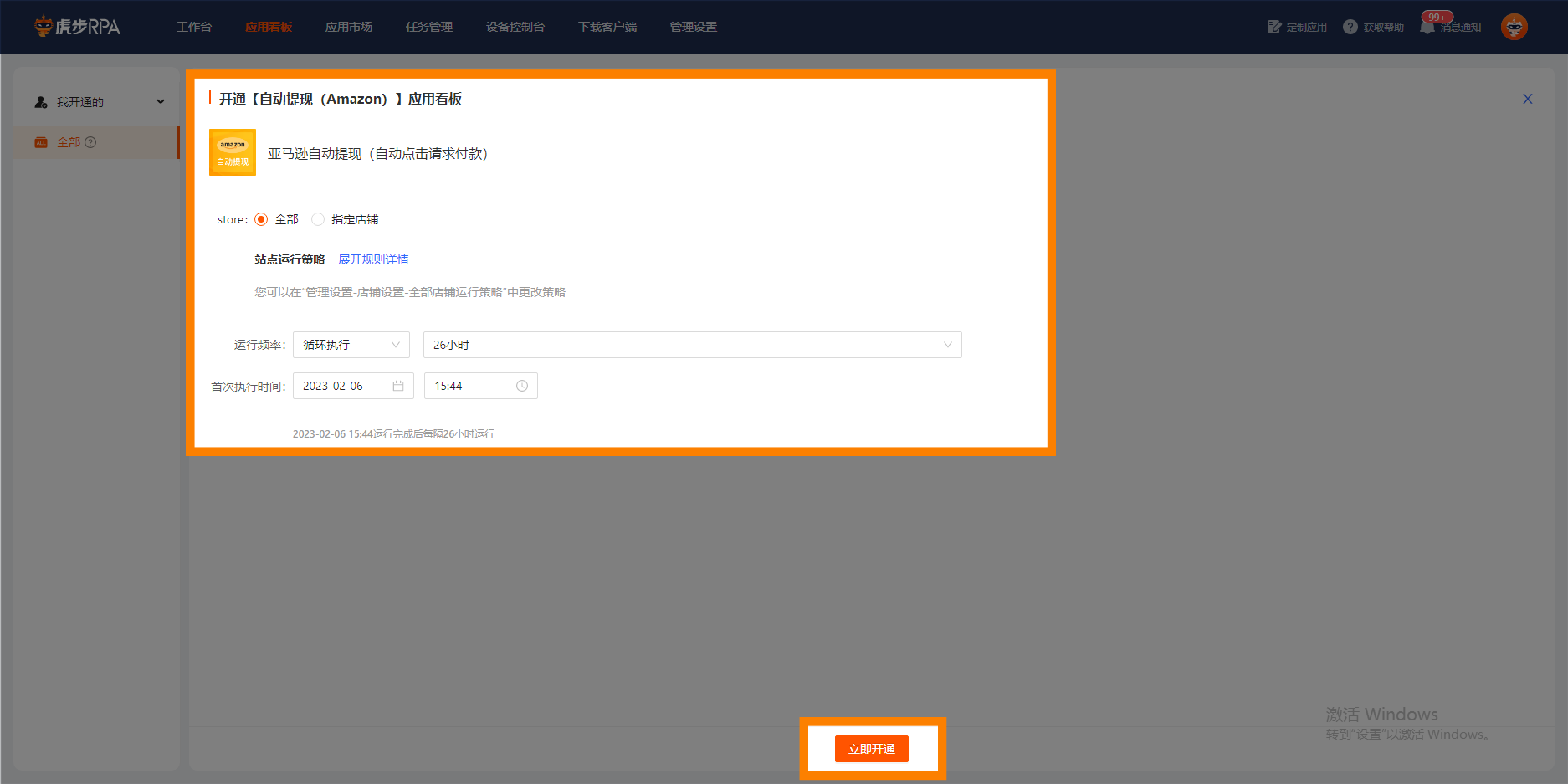Image resolution: width=1568 pixels, height=784 pixels.
Task: Click the 15:44 time field
Action: 481,386
